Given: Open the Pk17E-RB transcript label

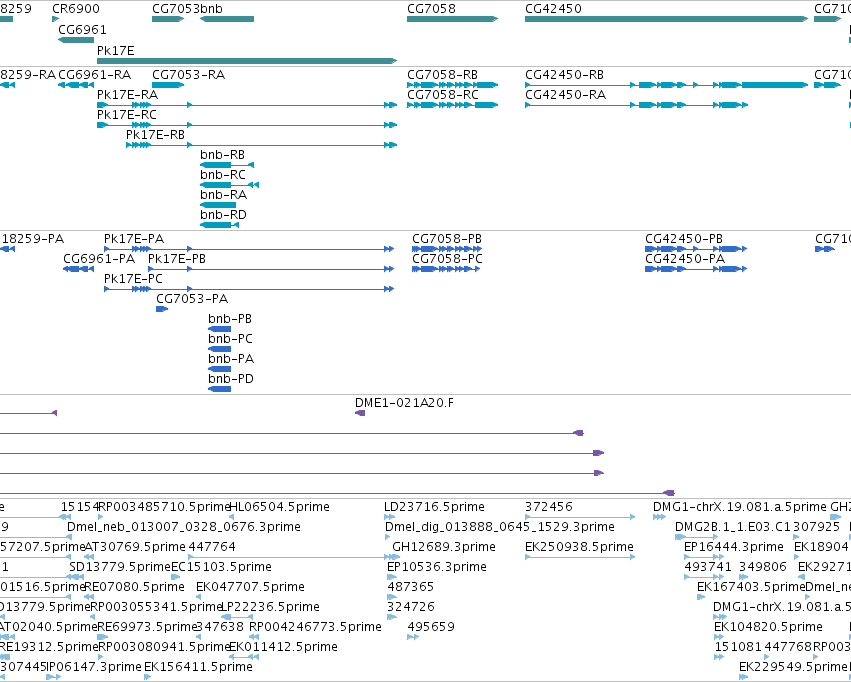Looking at the screenshot, I should 155,135.
